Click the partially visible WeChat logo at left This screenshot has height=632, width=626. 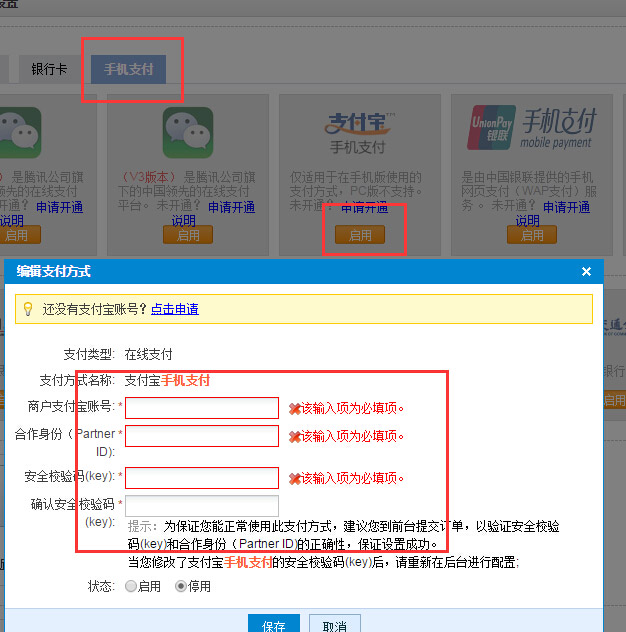pyautogui.click(x=20, y=133)
